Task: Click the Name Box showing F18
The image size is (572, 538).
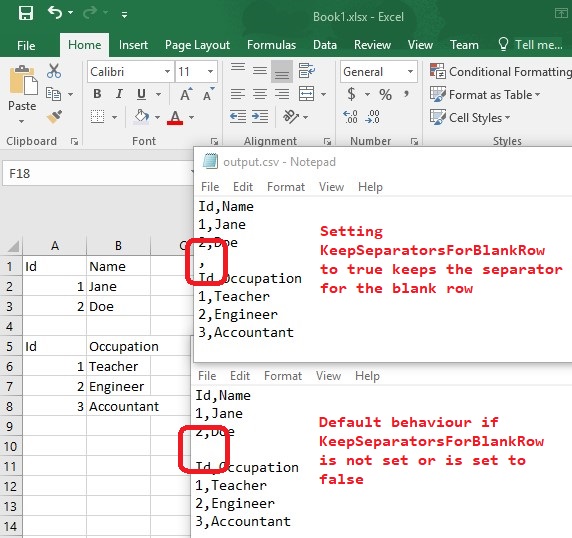Action: (x=98, y=173)
